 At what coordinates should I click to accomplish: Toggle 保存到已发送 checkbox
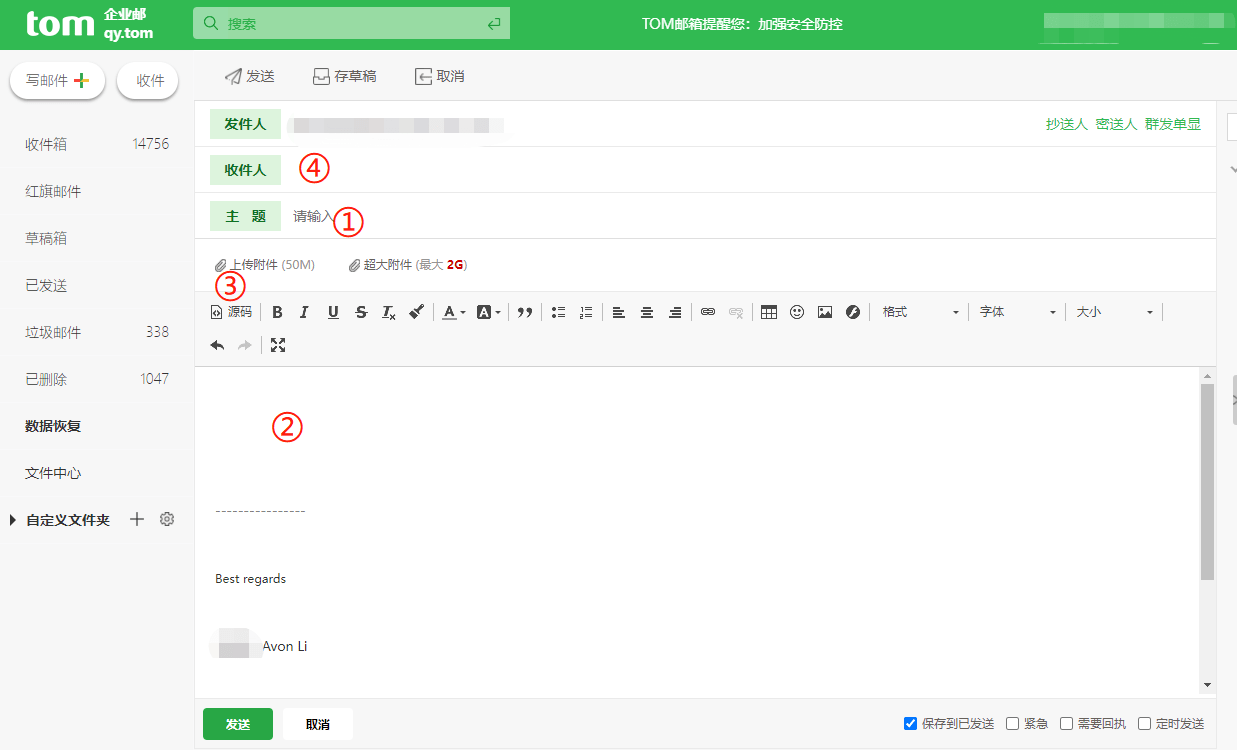point(911,724)
